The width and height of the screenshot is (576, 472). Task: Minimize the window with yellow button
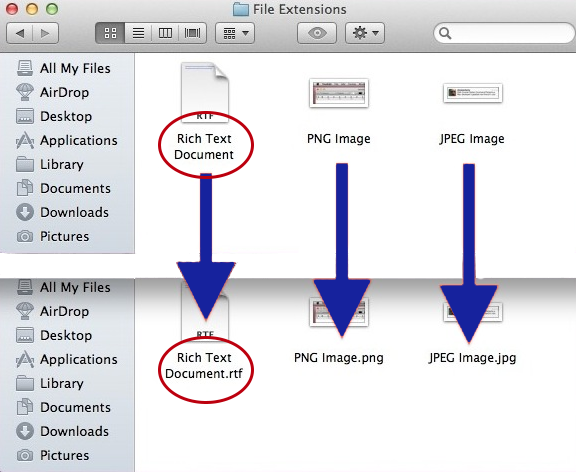[x=32, y=9]
